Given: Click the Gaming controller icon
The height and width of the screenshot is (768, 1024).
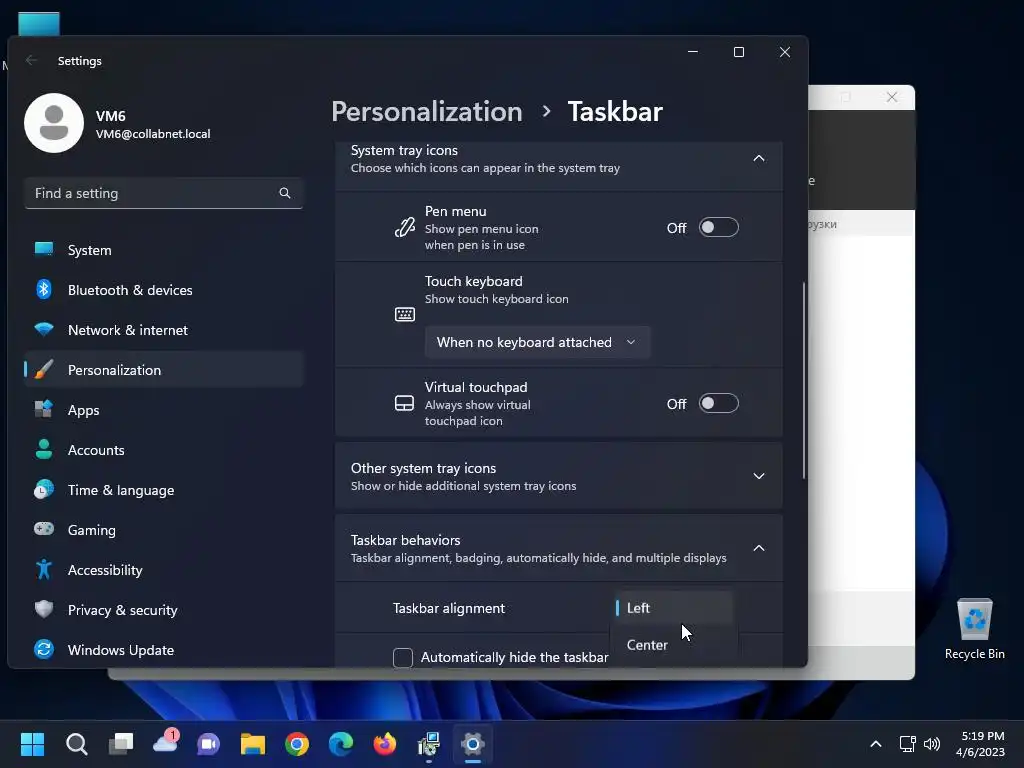Looking at the screenshot, I should point(44,529).
